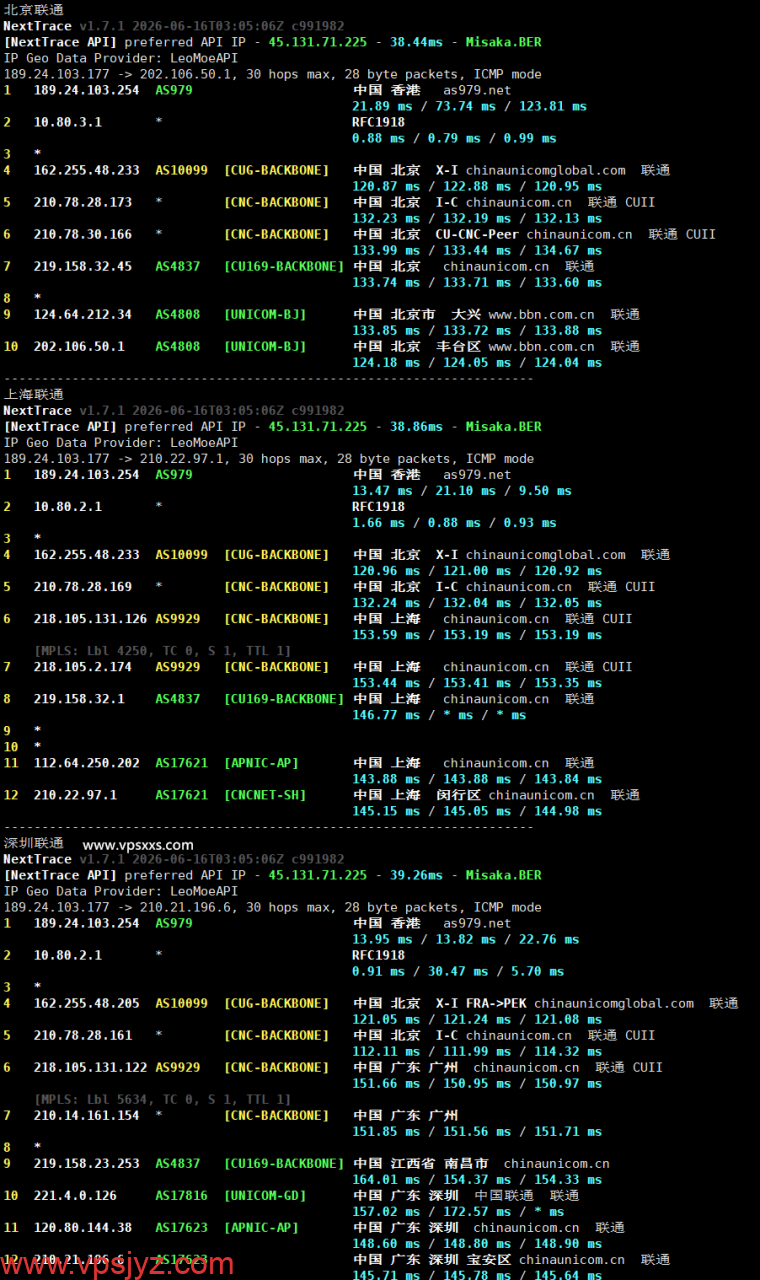Select the 深圳联通 section heading
Image resolution: width=760 pixels, height=1280 pixels.
pyautogui.click(x=33, y=843)
